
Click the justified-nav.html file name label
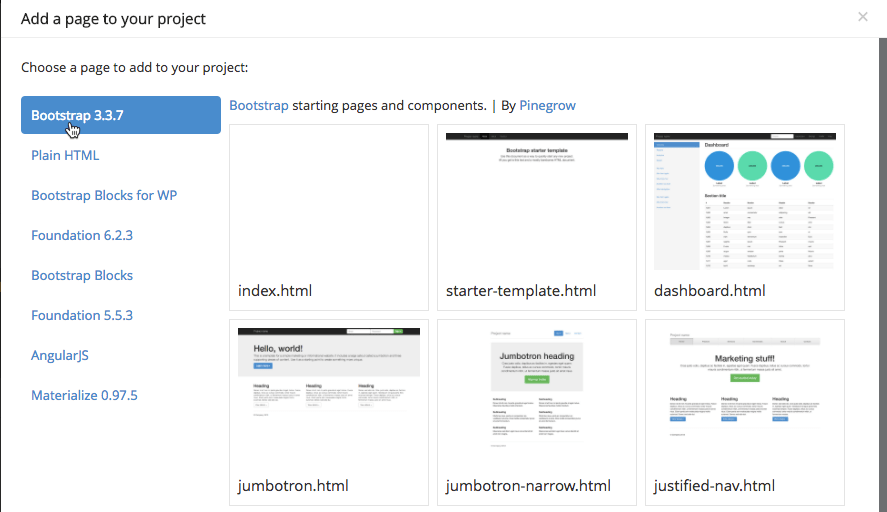click(x=714, y=486)
